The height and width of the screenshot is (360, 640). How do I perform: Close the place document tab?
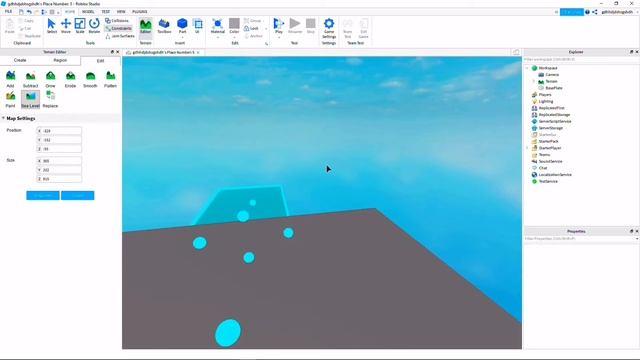click(198, 52)
